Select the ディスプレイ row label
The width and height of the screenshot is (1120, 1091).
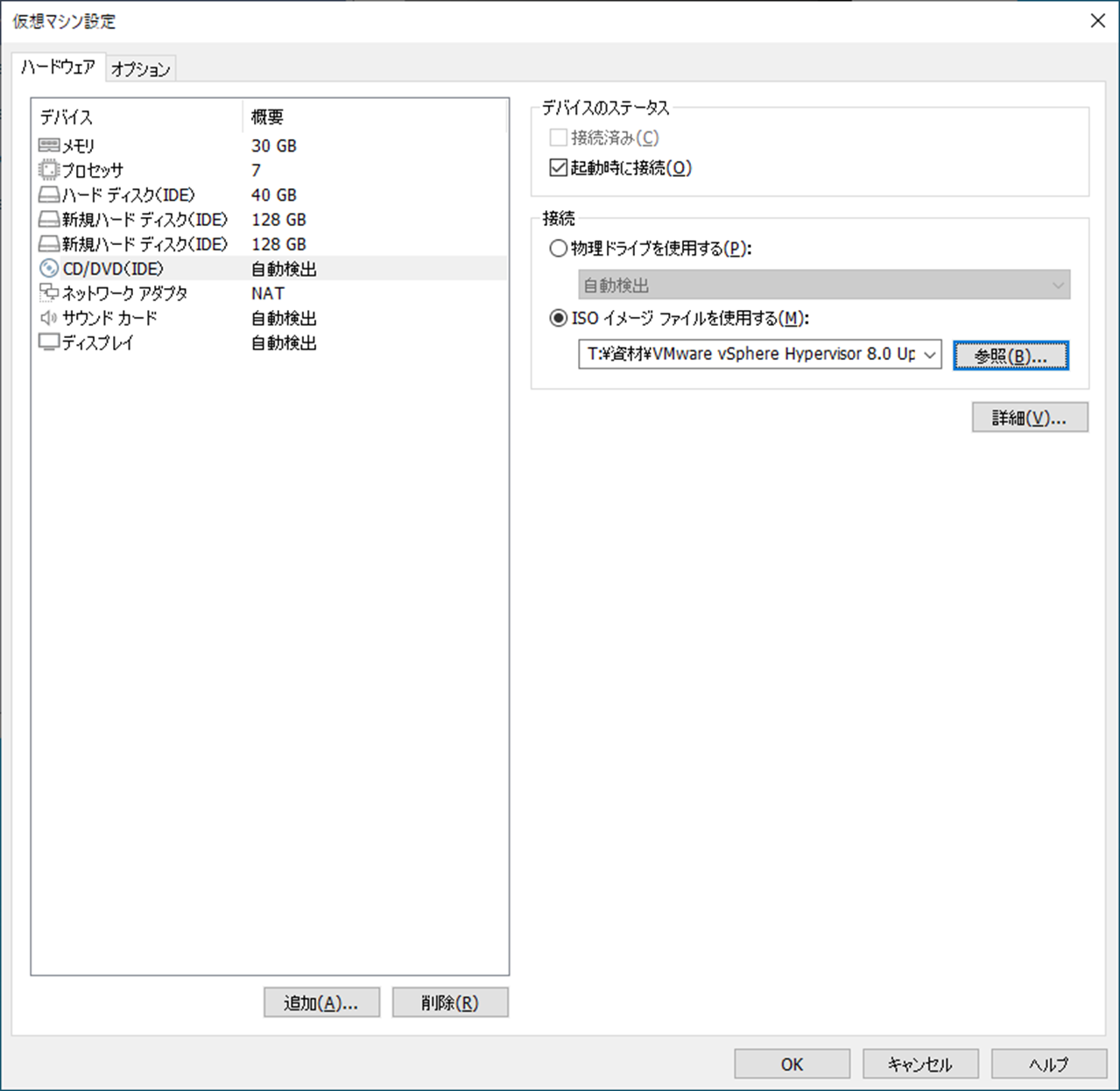point(97,342)
